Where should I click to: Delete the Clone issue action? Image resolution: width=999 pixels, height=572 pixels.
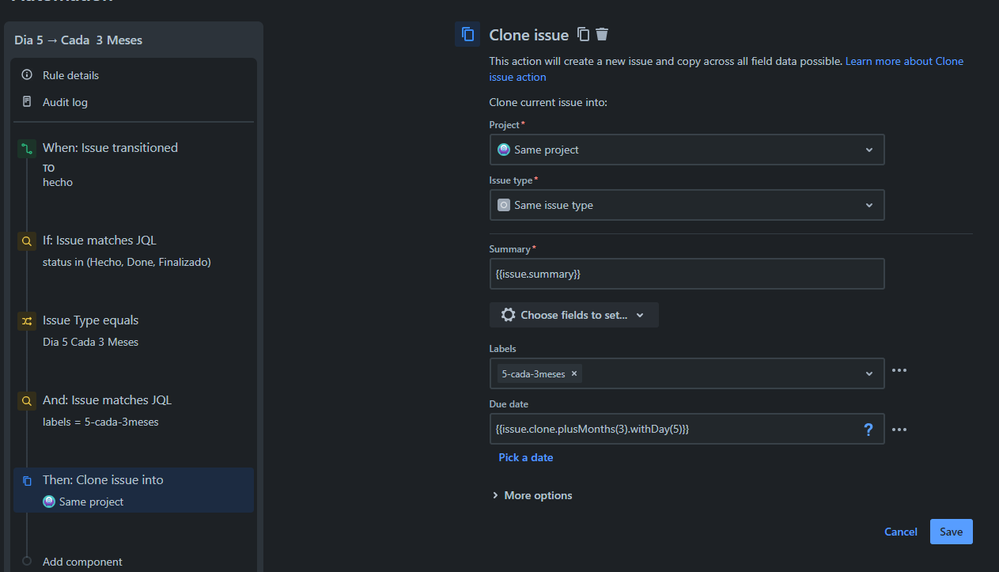click(x=602, y=34)
